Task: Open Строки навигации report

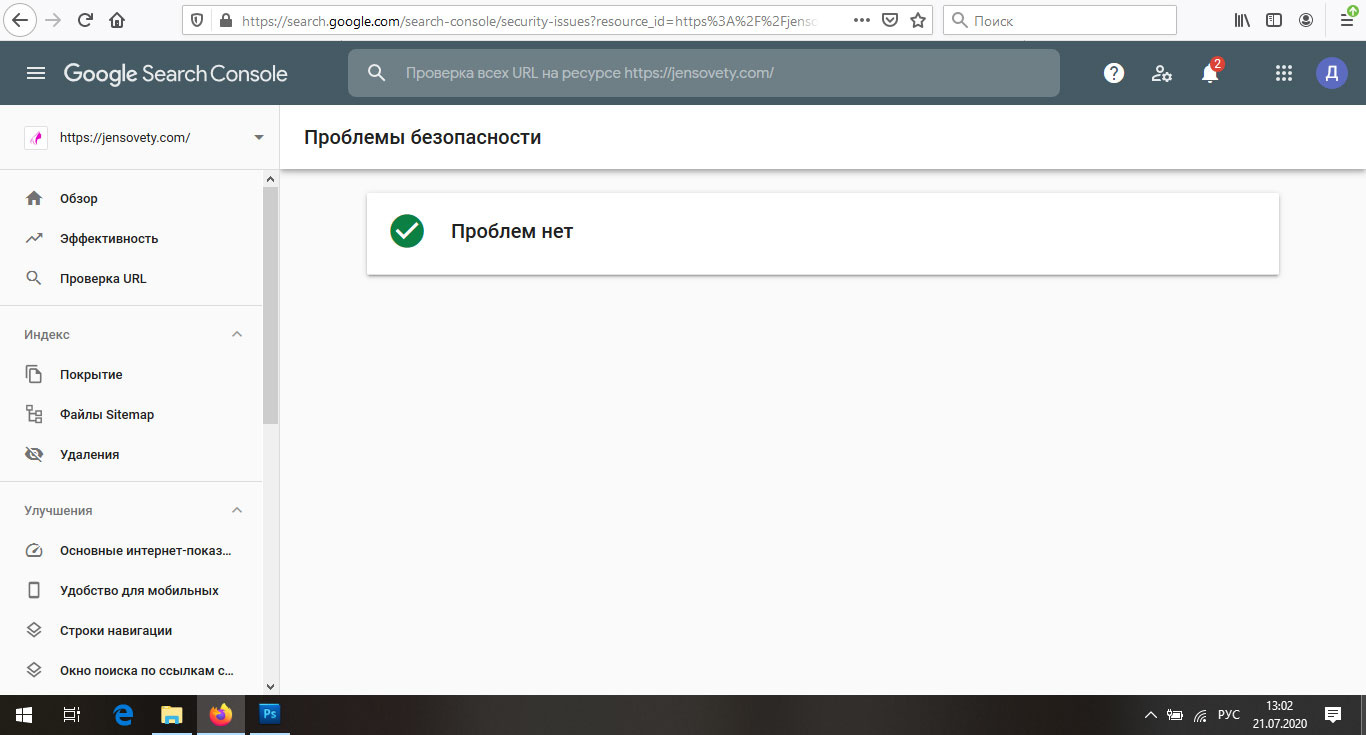Action: point(116,631)
